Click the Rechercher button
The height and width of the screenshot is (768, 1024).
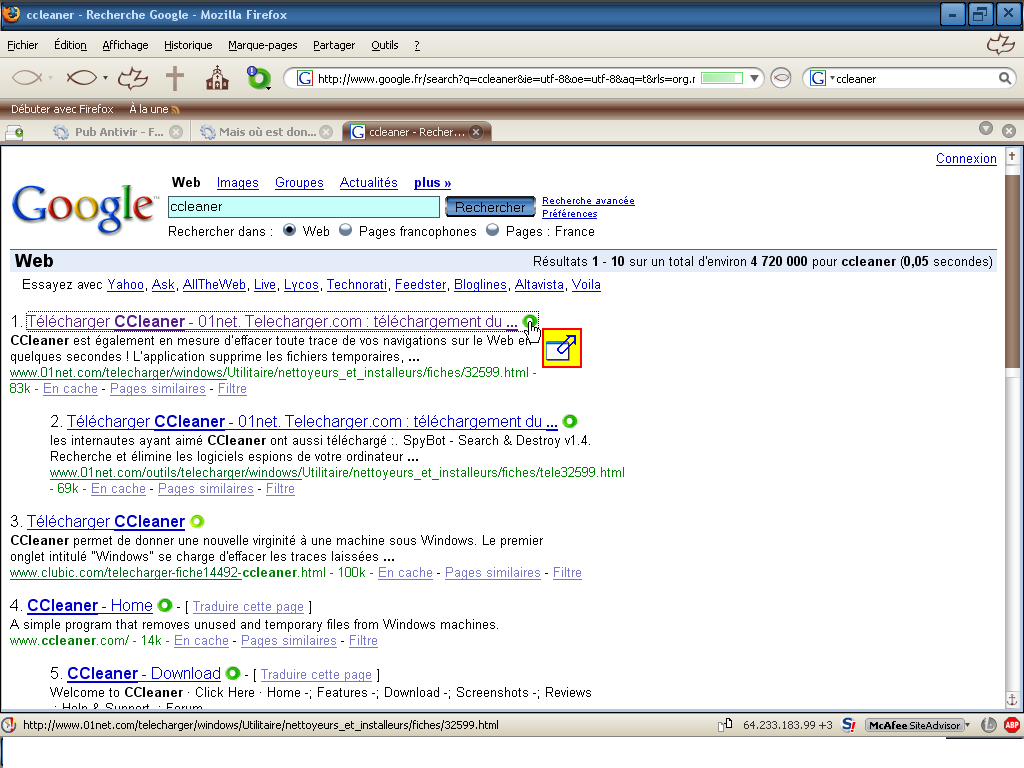click(490, 207)
